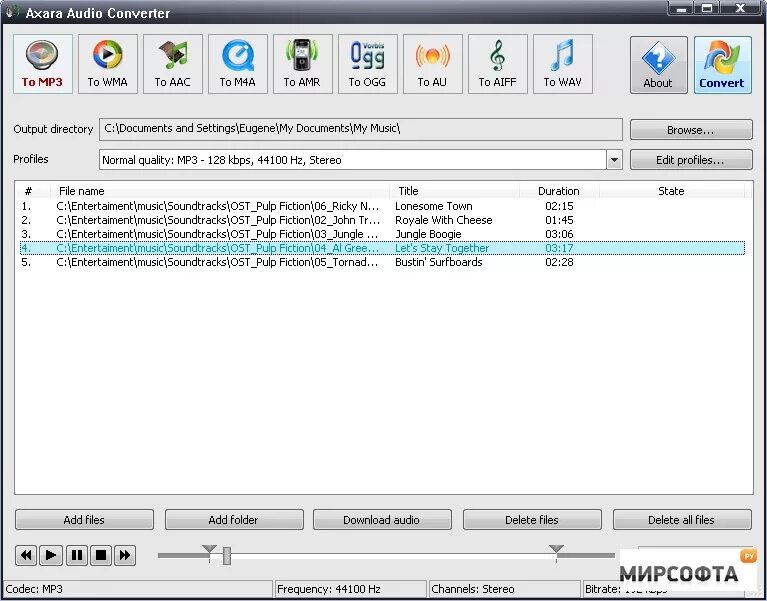Open the Profiles dropdown arrow

pos(614,160)
